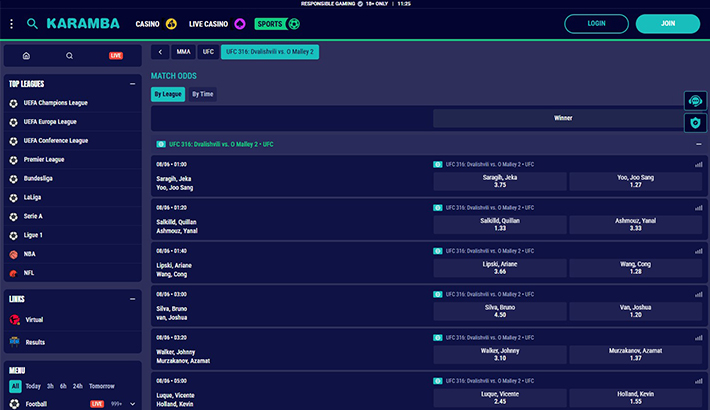This screenshot has height=410, width=710.
Task: Open the live chat support icon
Action: click(x=695, y=101)
